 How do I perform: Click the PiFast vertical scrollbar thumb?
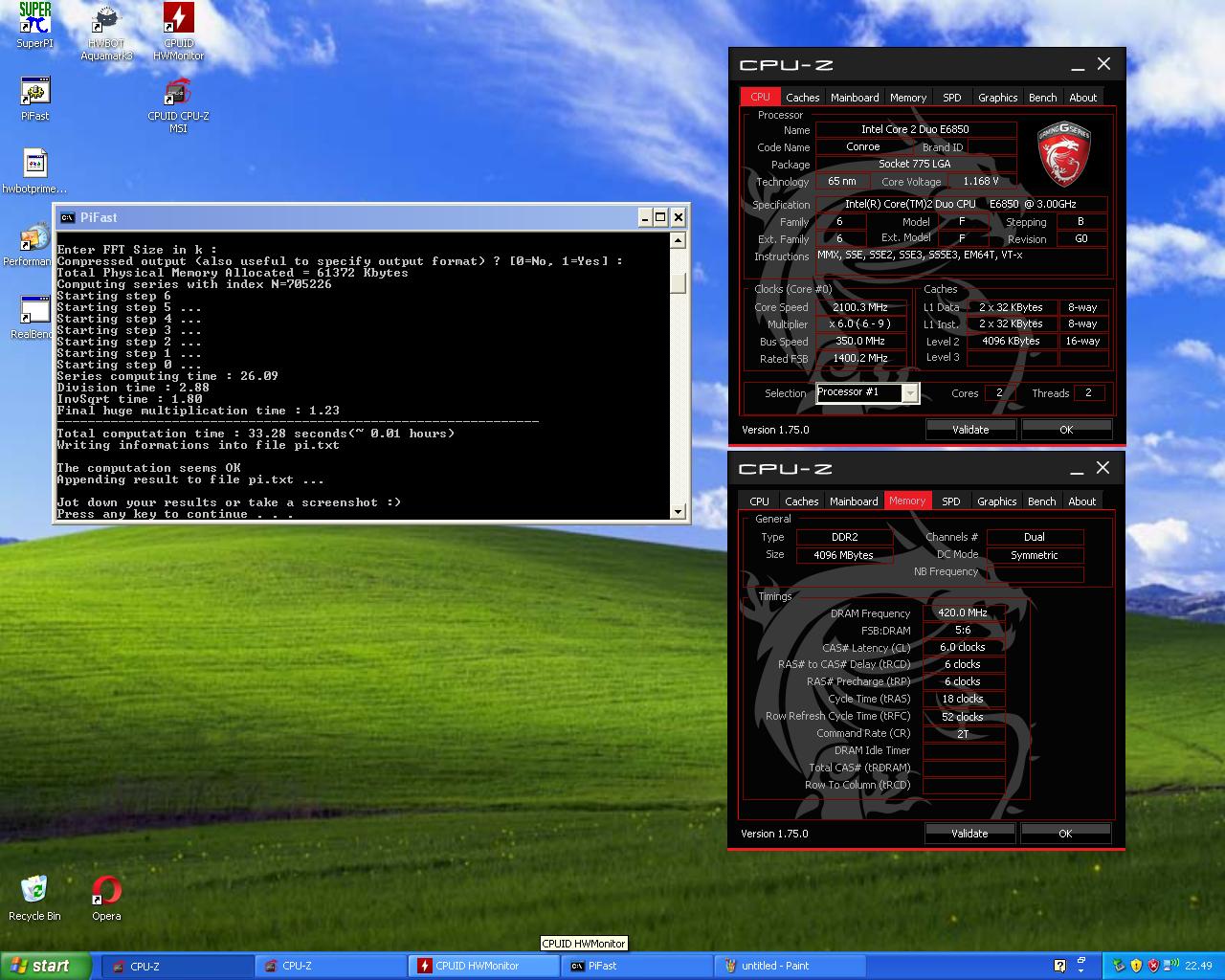[x=679, y=283]
